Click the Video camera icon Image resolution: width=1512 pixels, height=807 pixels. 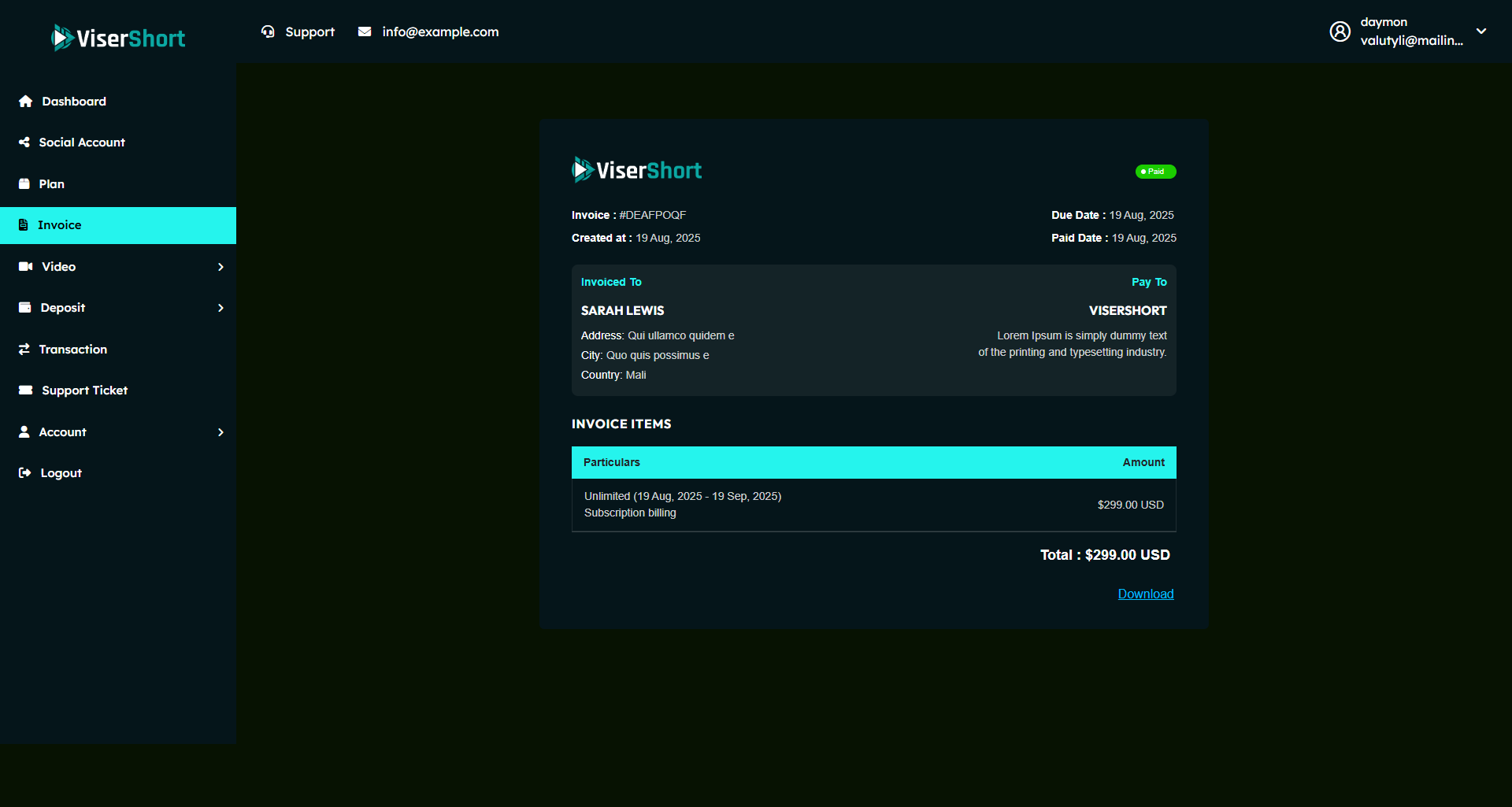tap(25, 267)
